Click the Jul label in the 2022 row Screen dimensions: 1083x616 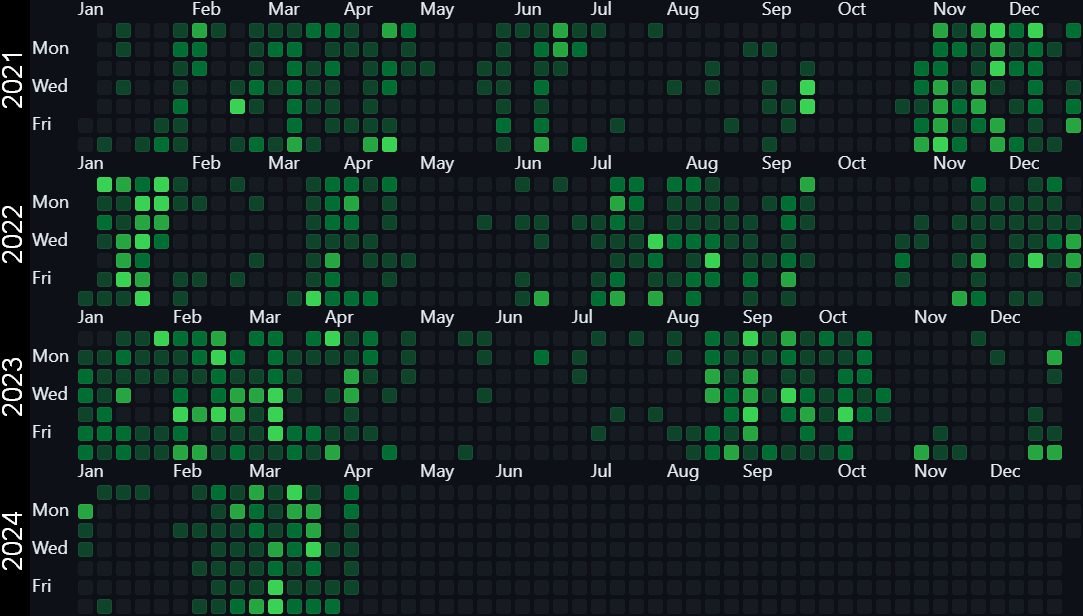pyautogui.click(x=601, y=162)
